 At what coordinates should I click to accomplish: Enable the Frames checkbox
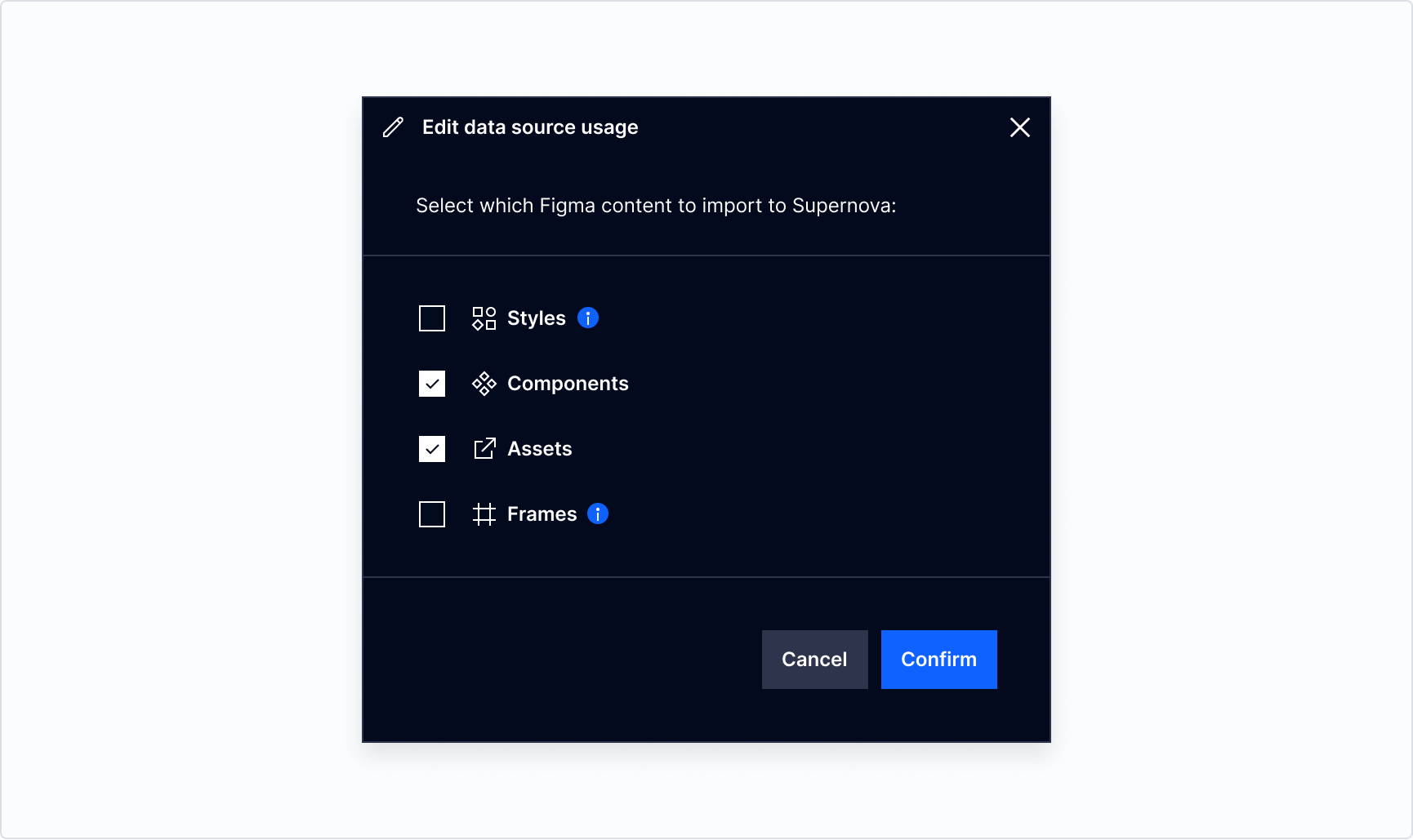tap(432, 514)
